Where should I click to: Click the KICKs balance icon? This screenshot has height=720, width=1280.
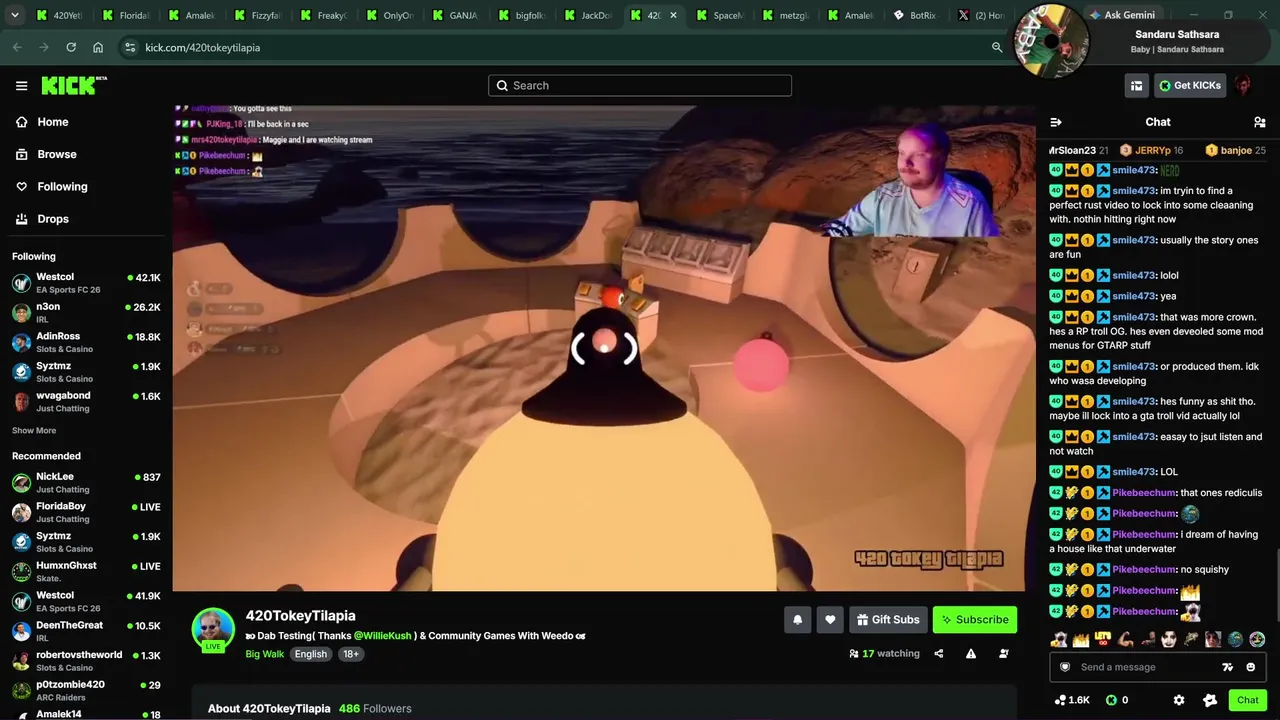pos(1111,700)
